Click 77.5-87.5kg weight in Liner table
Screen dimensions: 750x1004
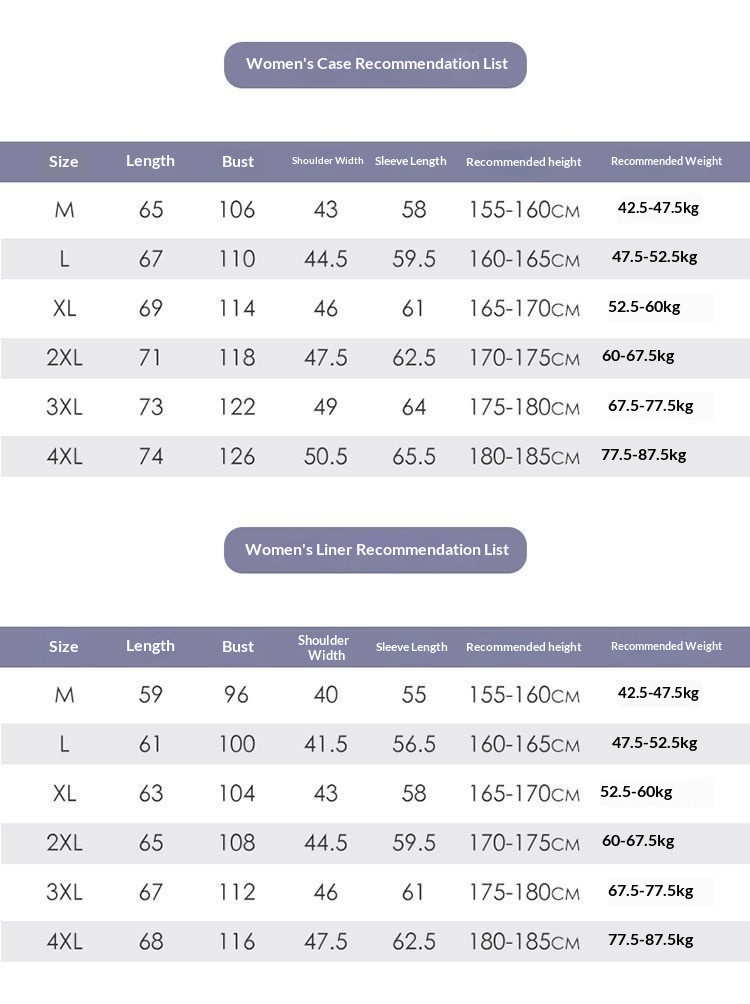650,940
